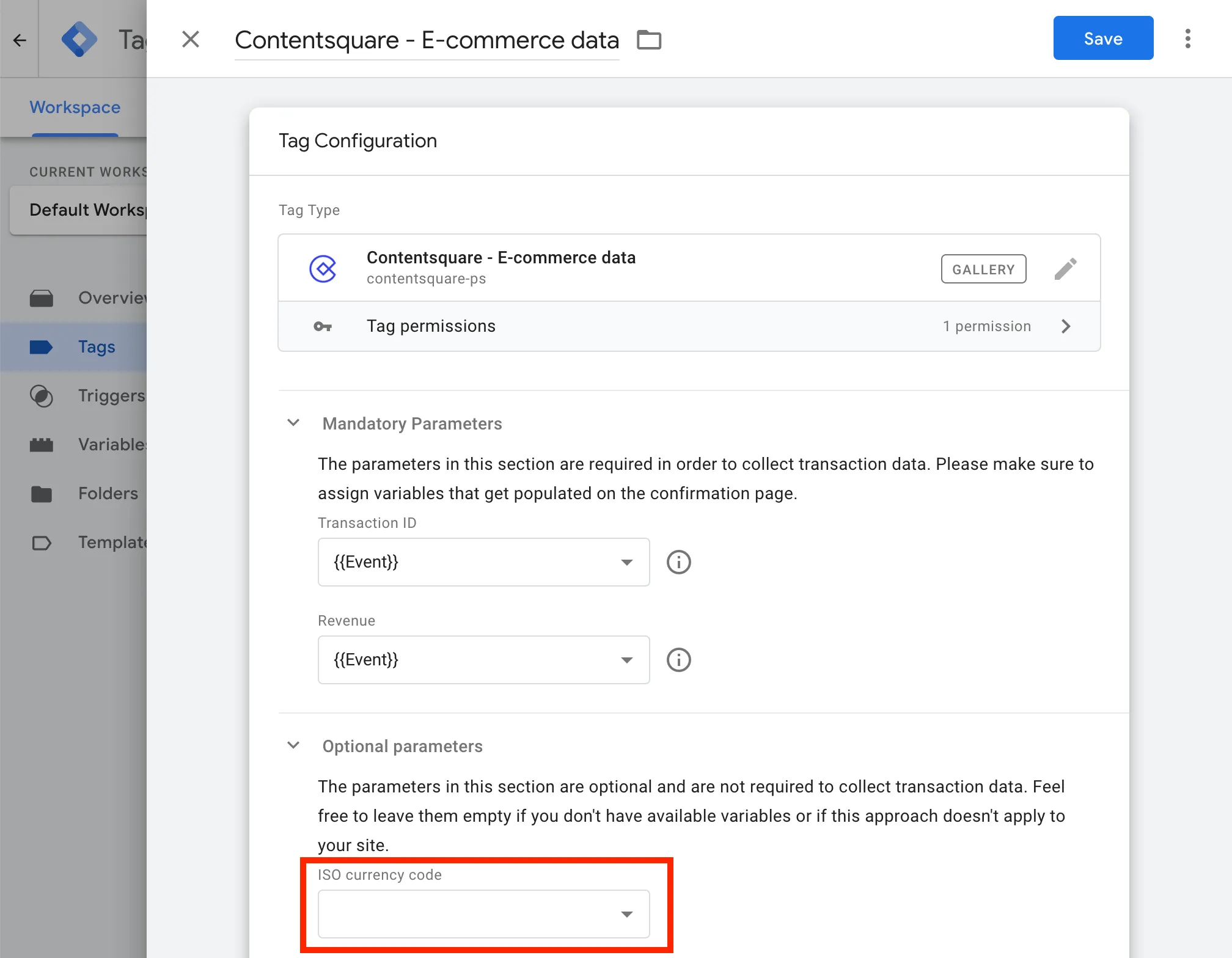Switch to the Workspace tab
This screenshot has width=1232, height=958.
[x=75, y=108]
